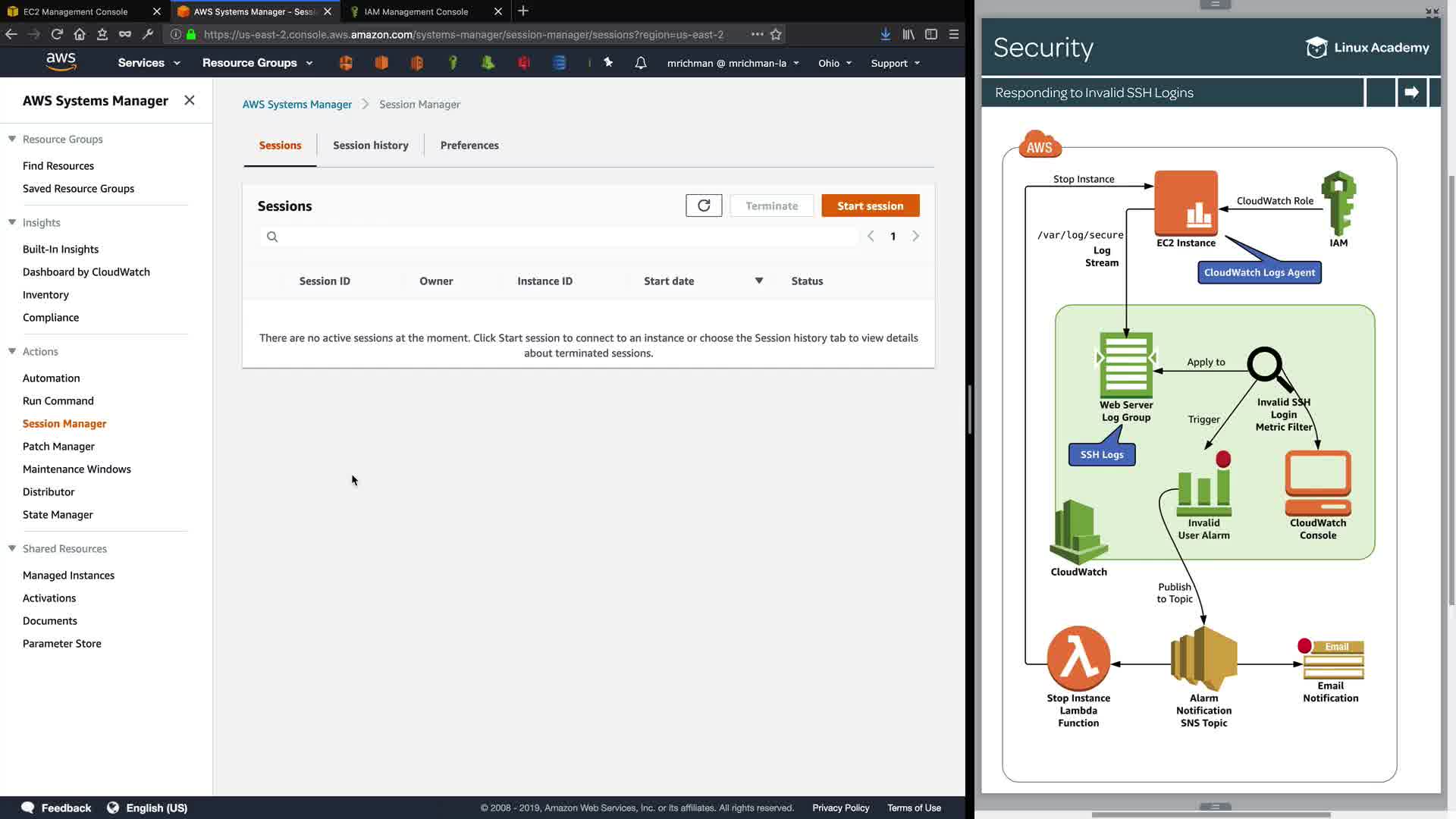
Task: Open the Services dropdown menu
Action: coord(149,63)
